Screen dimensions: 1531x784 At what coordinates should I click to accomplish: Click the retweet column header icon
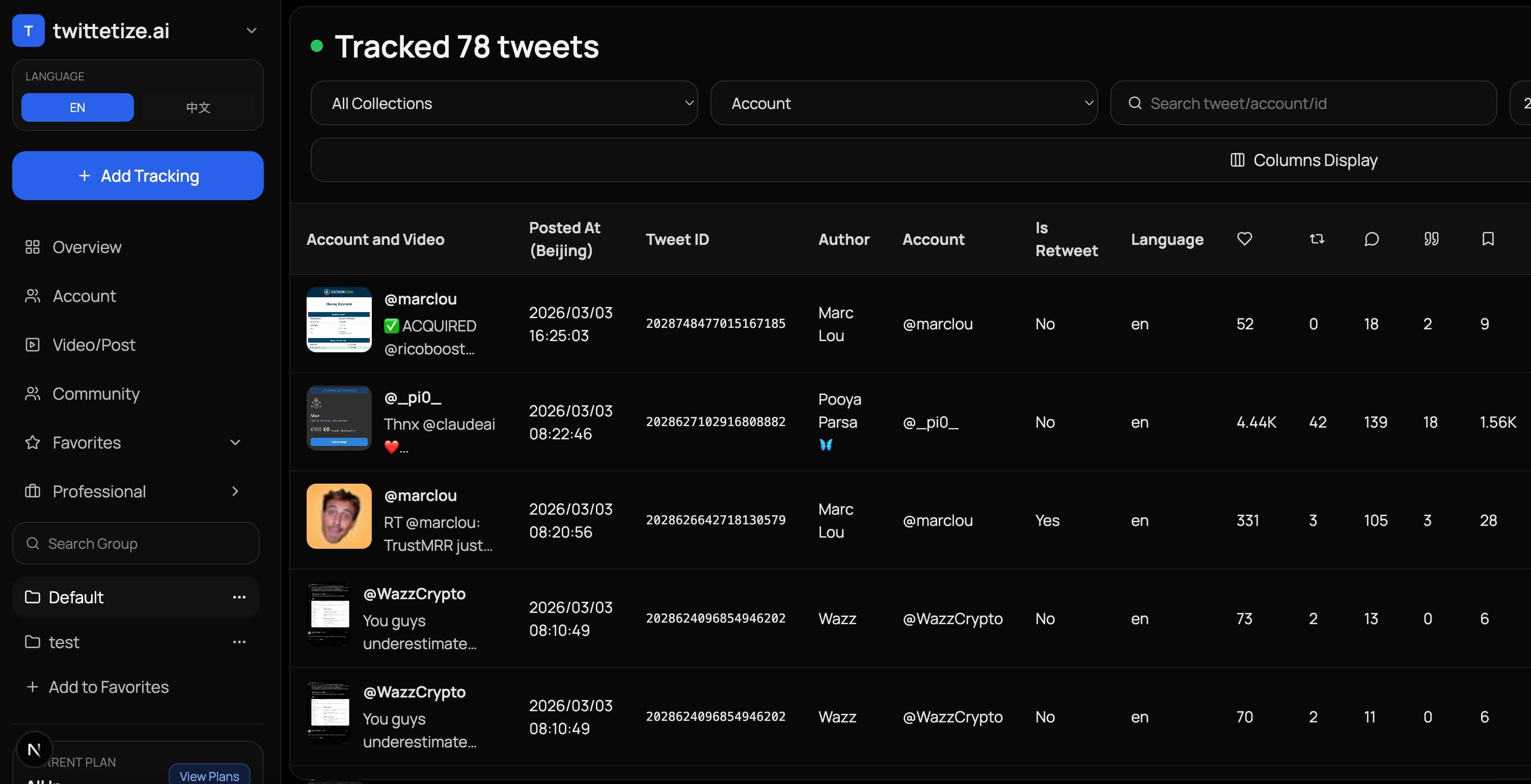click(x=1317, y=239)
